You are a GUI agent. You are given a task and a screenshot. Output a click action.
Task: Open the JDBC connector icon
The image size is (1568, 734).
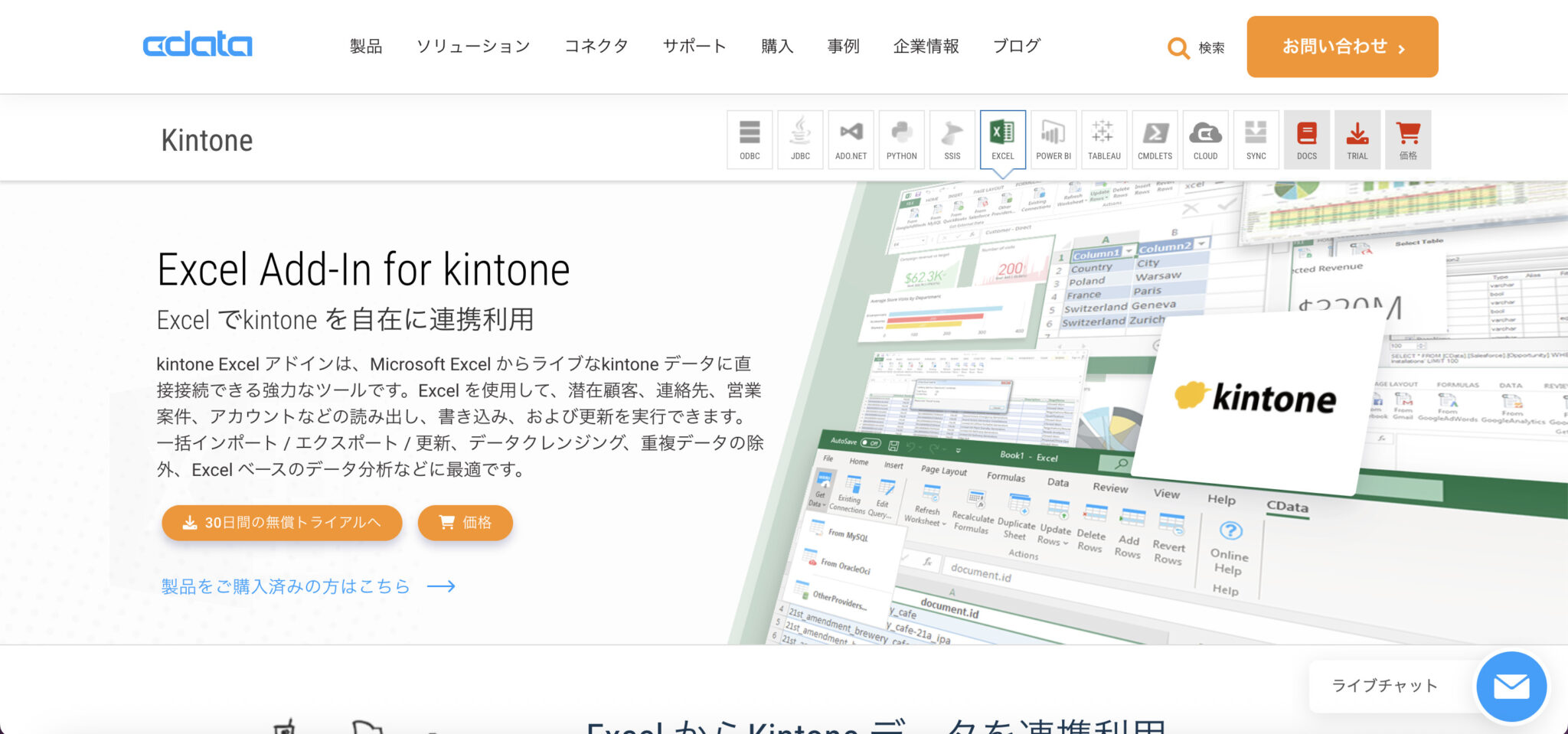pyautogui.click(x=799, y=139)
